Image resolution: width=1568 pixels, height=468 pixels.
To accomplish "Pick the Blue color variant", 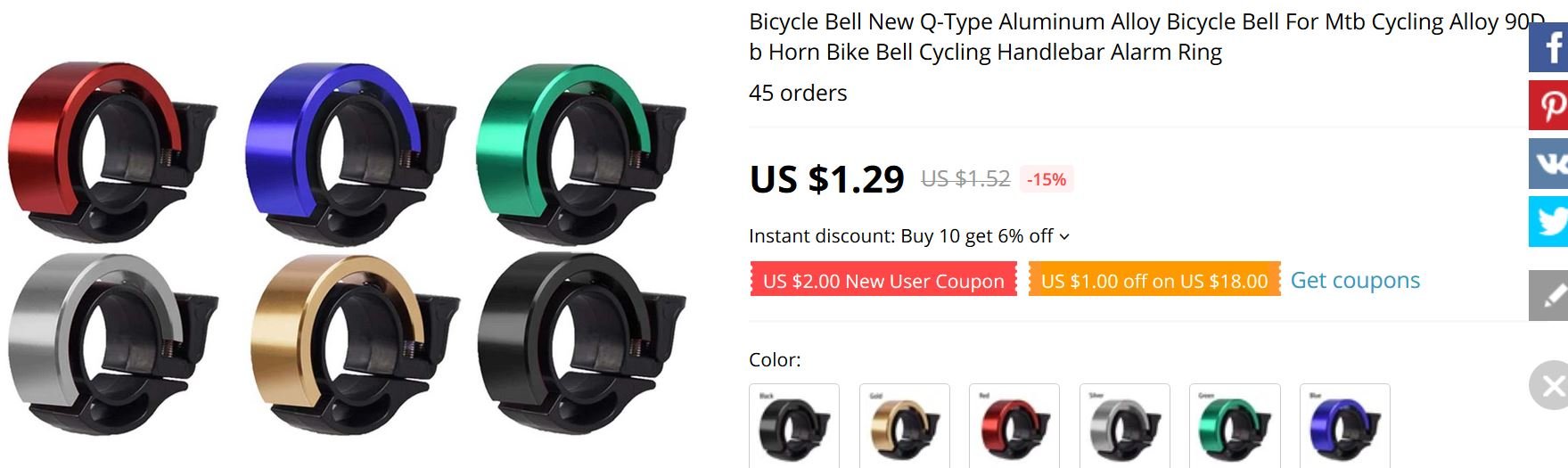I will [1345, 426].
